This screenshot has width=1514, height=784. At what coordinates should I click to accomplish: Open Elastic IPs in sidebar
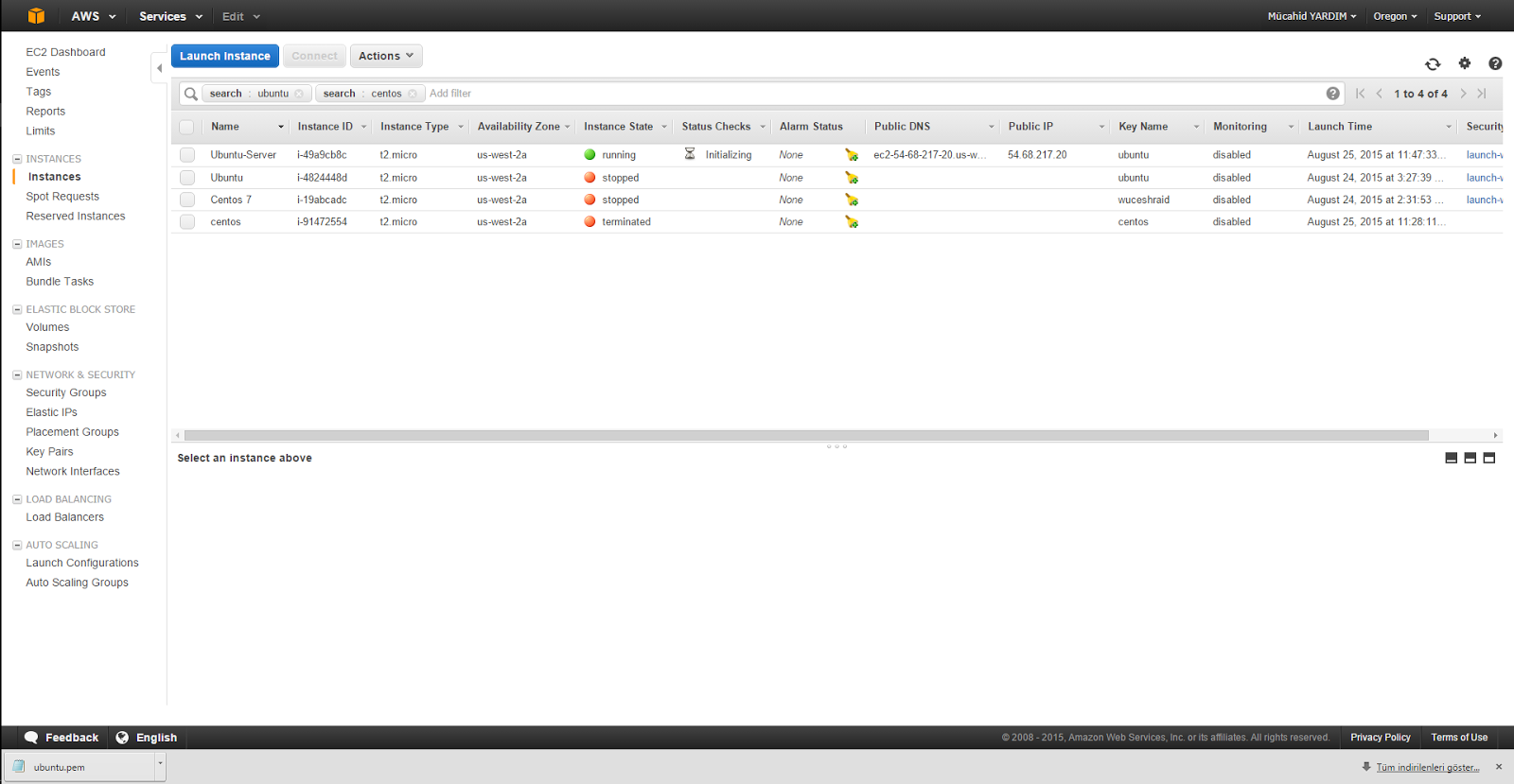52,412
